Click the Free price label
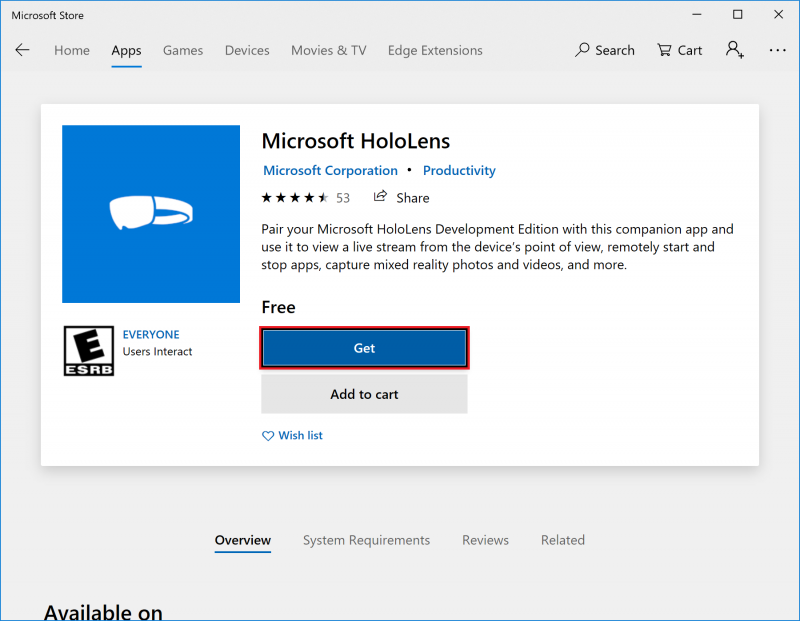Viewport: 800px width, 621px height. click(279, 307)
